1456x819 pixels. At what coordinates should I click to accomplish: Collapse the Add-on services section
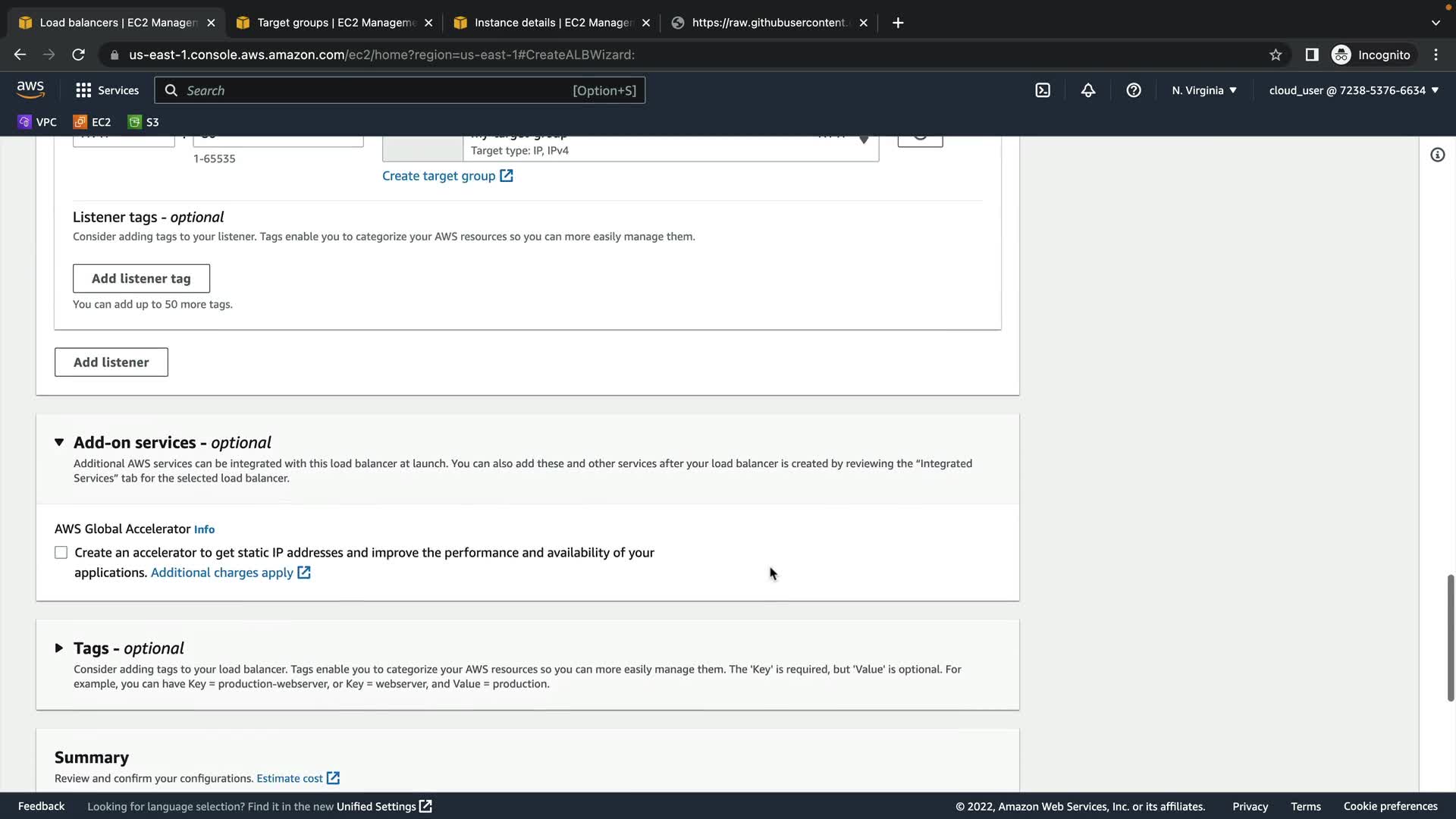pyautogui.click(x=59, y=442)
